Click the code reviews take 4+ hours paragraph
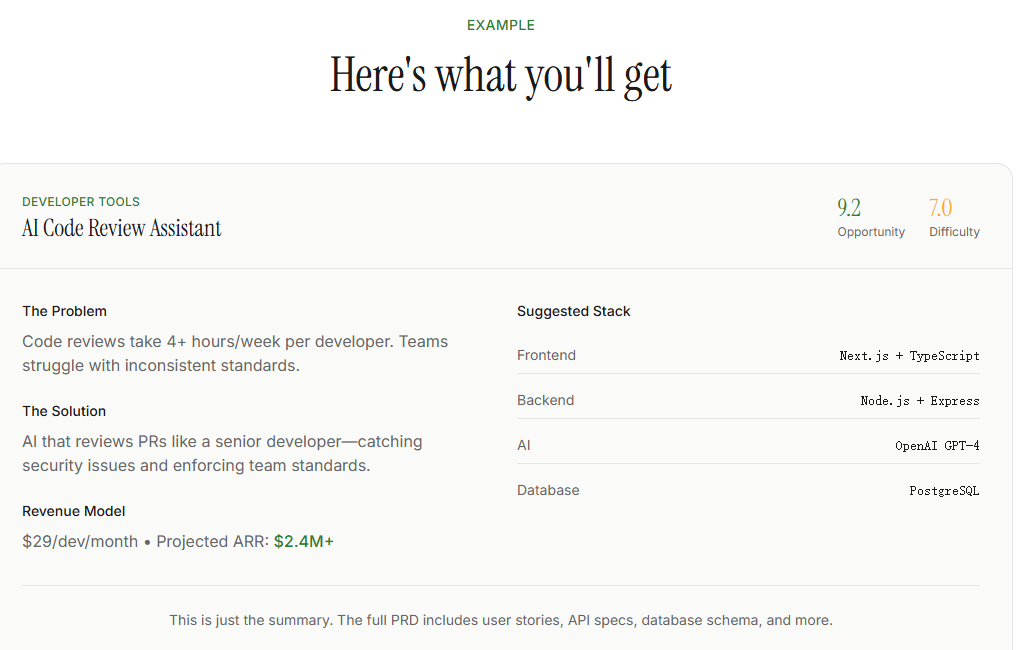The image size is (1020, 650). point(235,353)
